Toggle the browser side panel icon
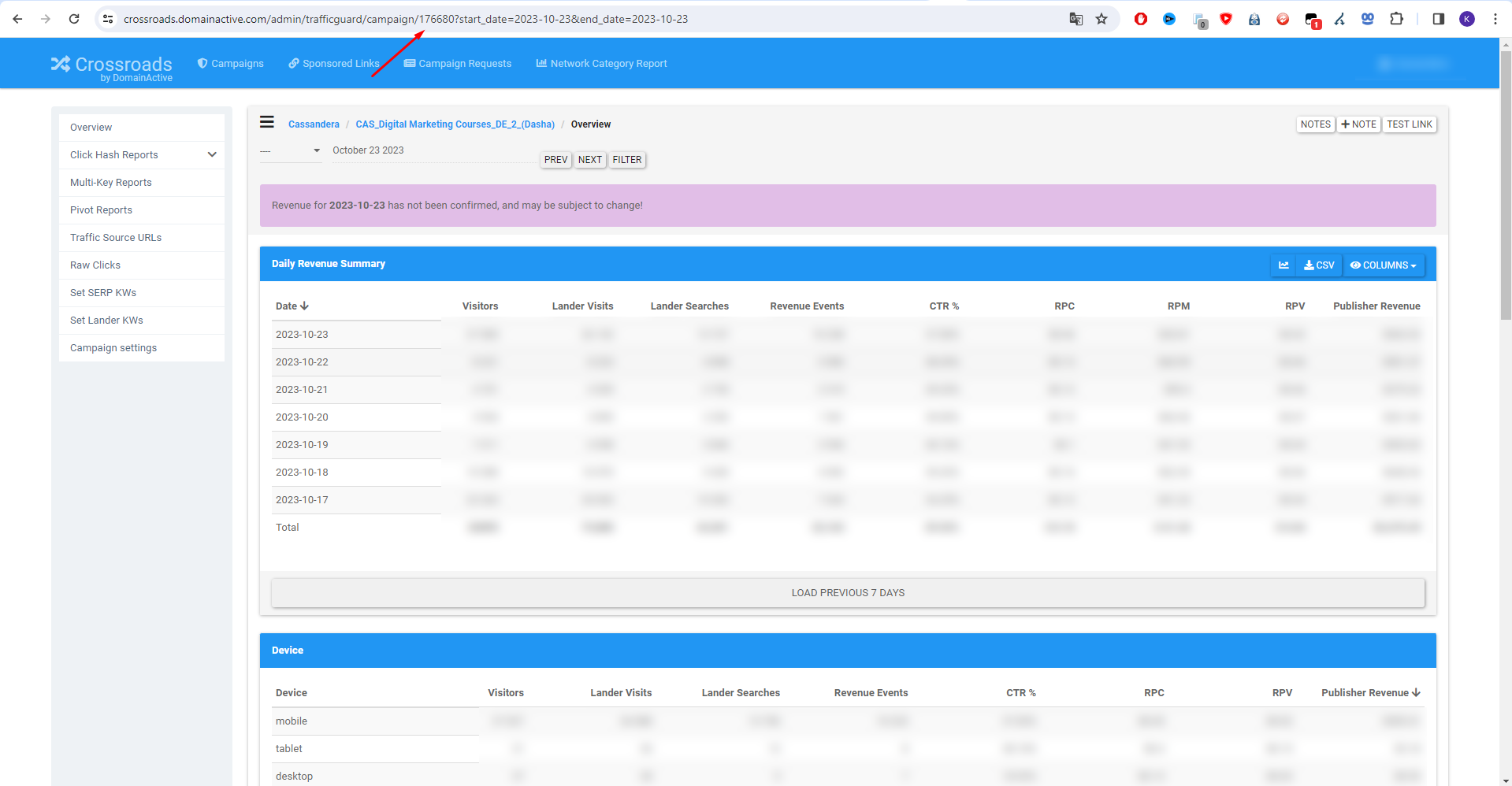The width and height of the screenshot is (1512, 786). [x=1438, y=19]
